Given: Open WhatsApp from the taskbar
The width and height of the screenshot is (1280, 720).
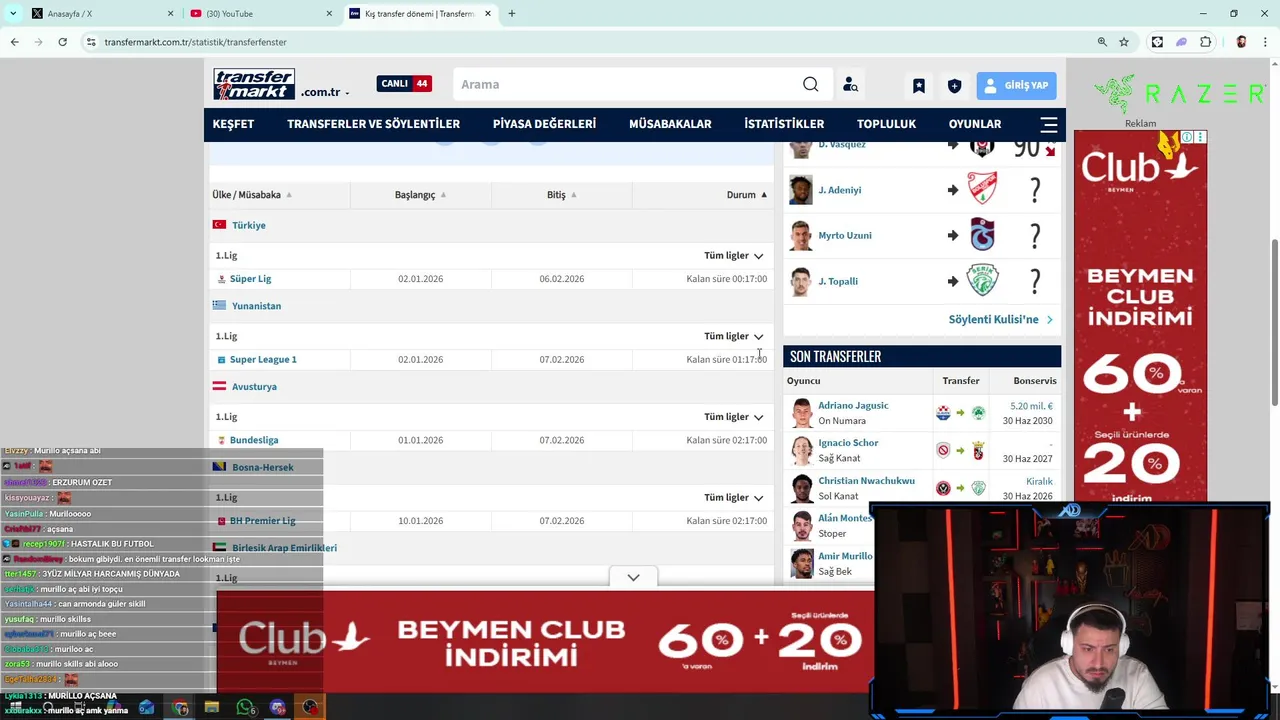Looking at the screenshot, I should pos(245,708).
